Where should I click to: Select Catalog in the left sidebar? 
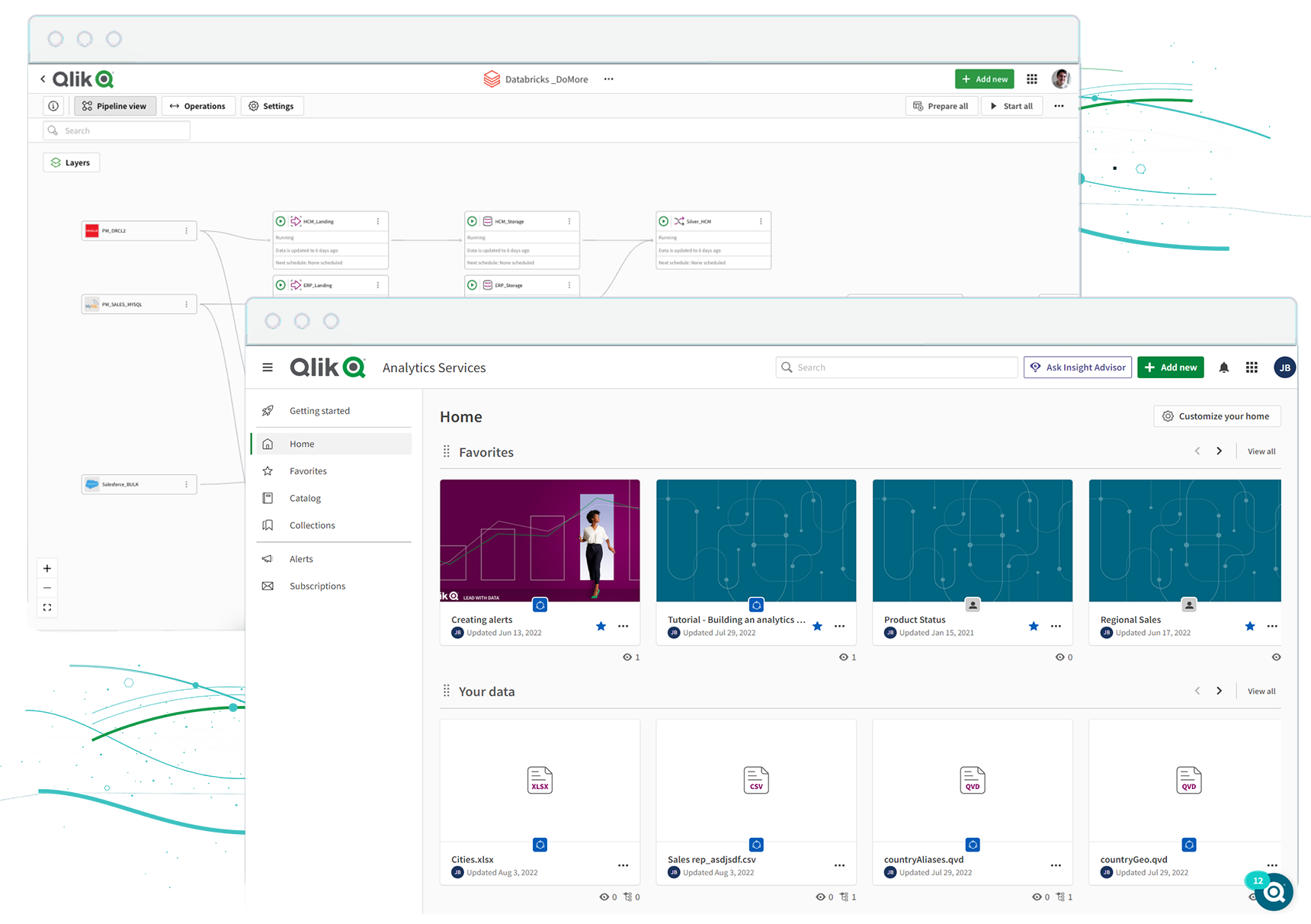click(305, 499)
